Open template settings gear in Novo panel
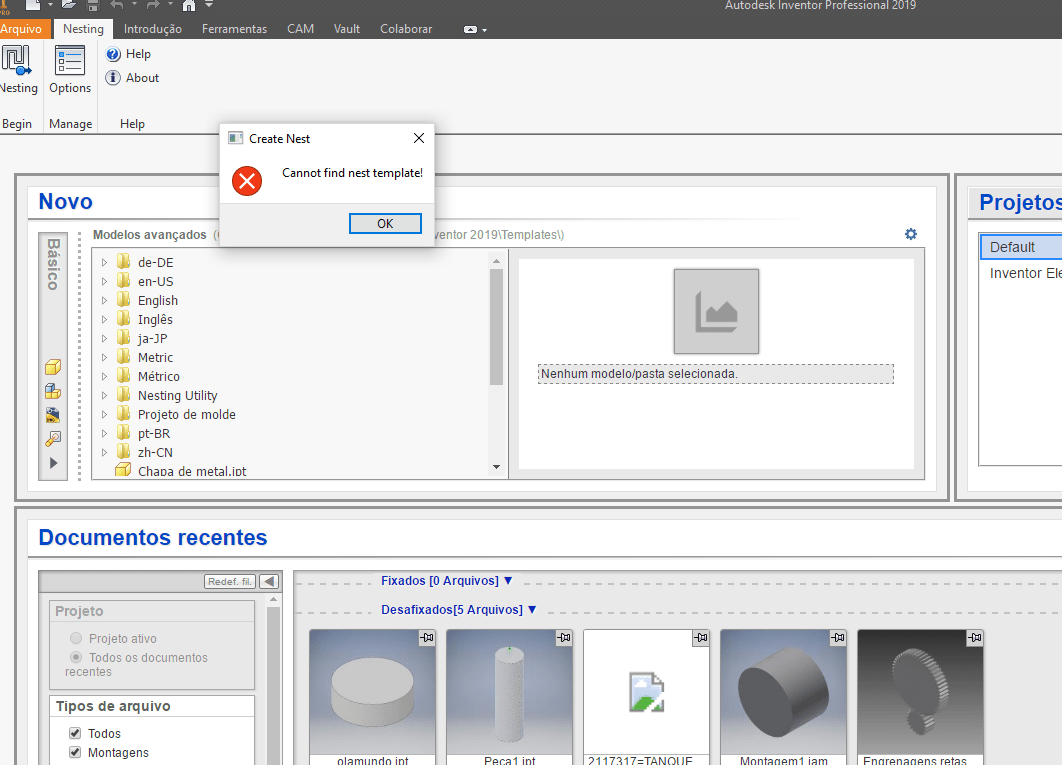This screenshot has height=765, width=1062. 911,234
